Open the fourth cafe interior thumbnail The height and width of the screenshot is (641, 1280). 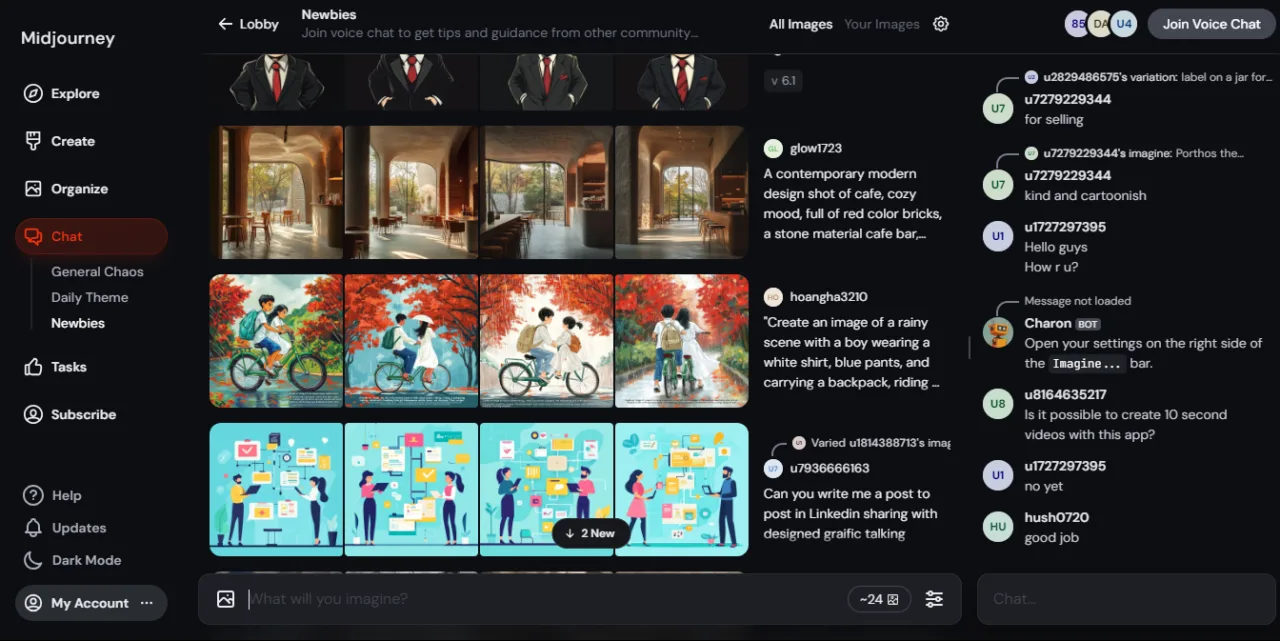coord(681,193)
